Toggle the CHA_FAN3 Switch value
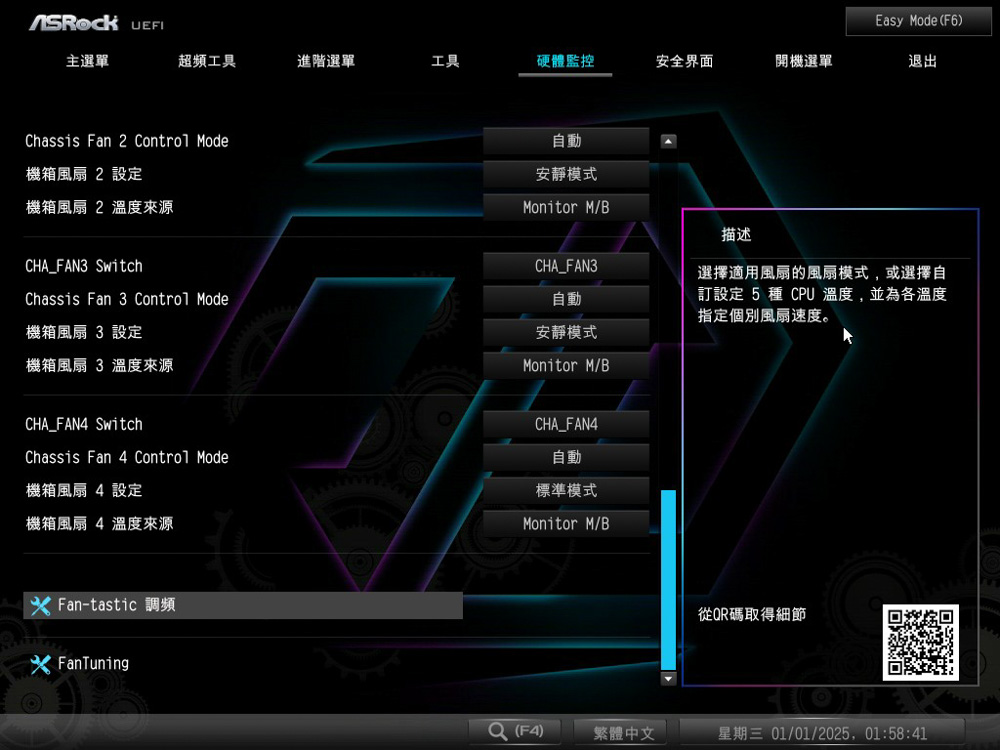Screen dimensions: 1000x750 pyautogui.click(x=566, y=267)
